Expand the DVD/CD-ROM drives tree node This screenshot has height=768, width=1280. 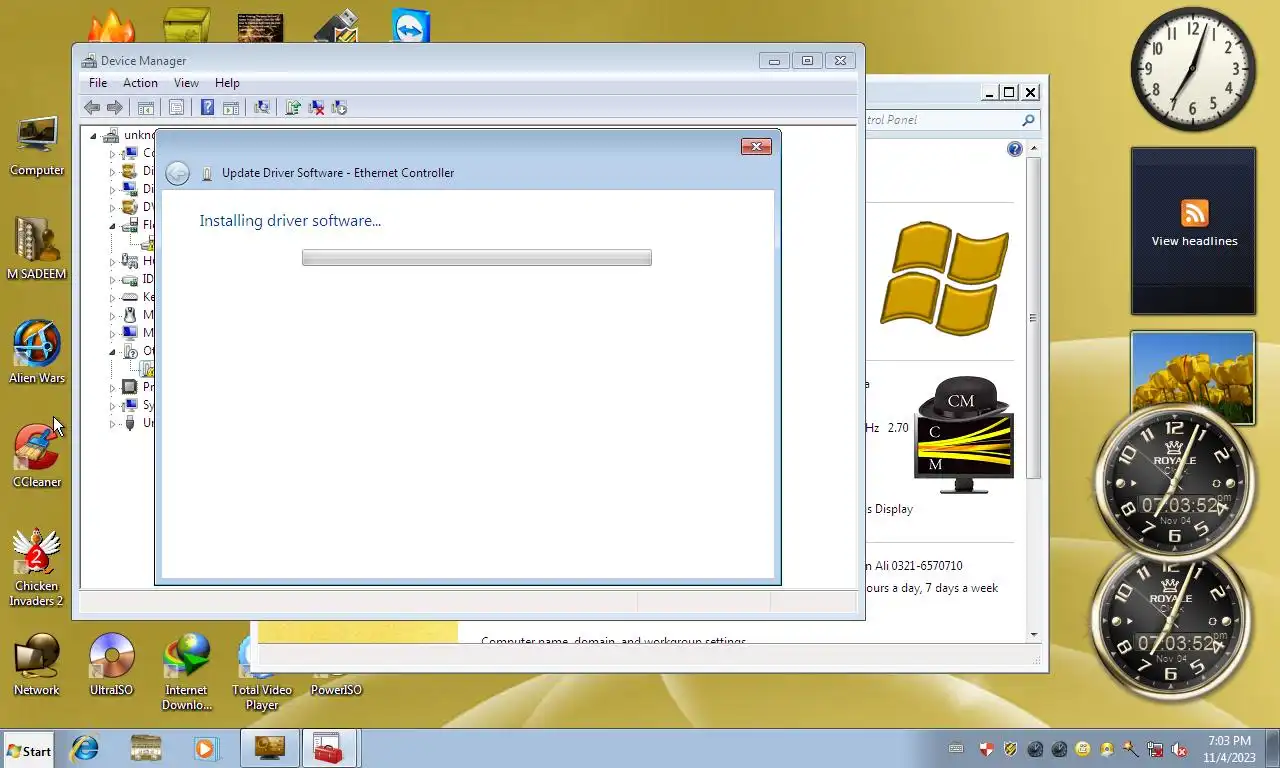pos(112,208)
